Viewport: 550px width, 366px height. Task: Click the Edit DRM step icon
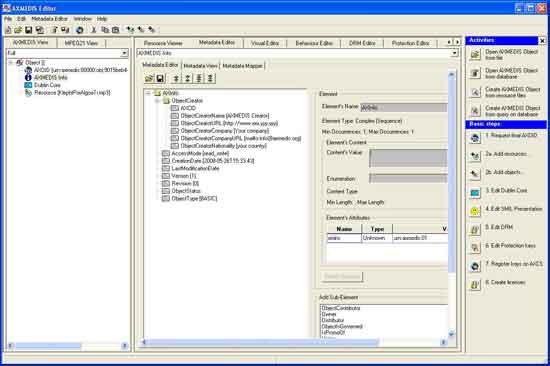click(x=475, y=230)
